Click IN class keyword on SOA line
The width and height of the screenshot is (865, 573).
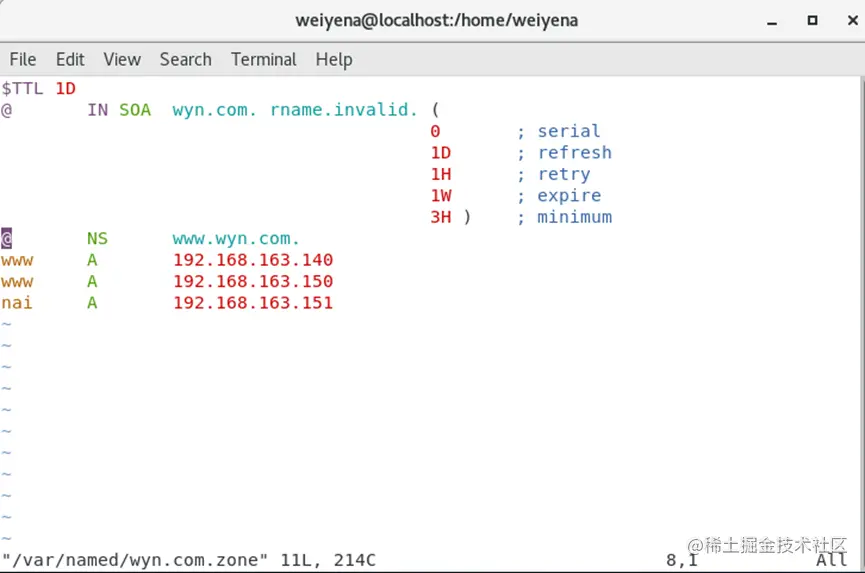(x=98, y=110)
